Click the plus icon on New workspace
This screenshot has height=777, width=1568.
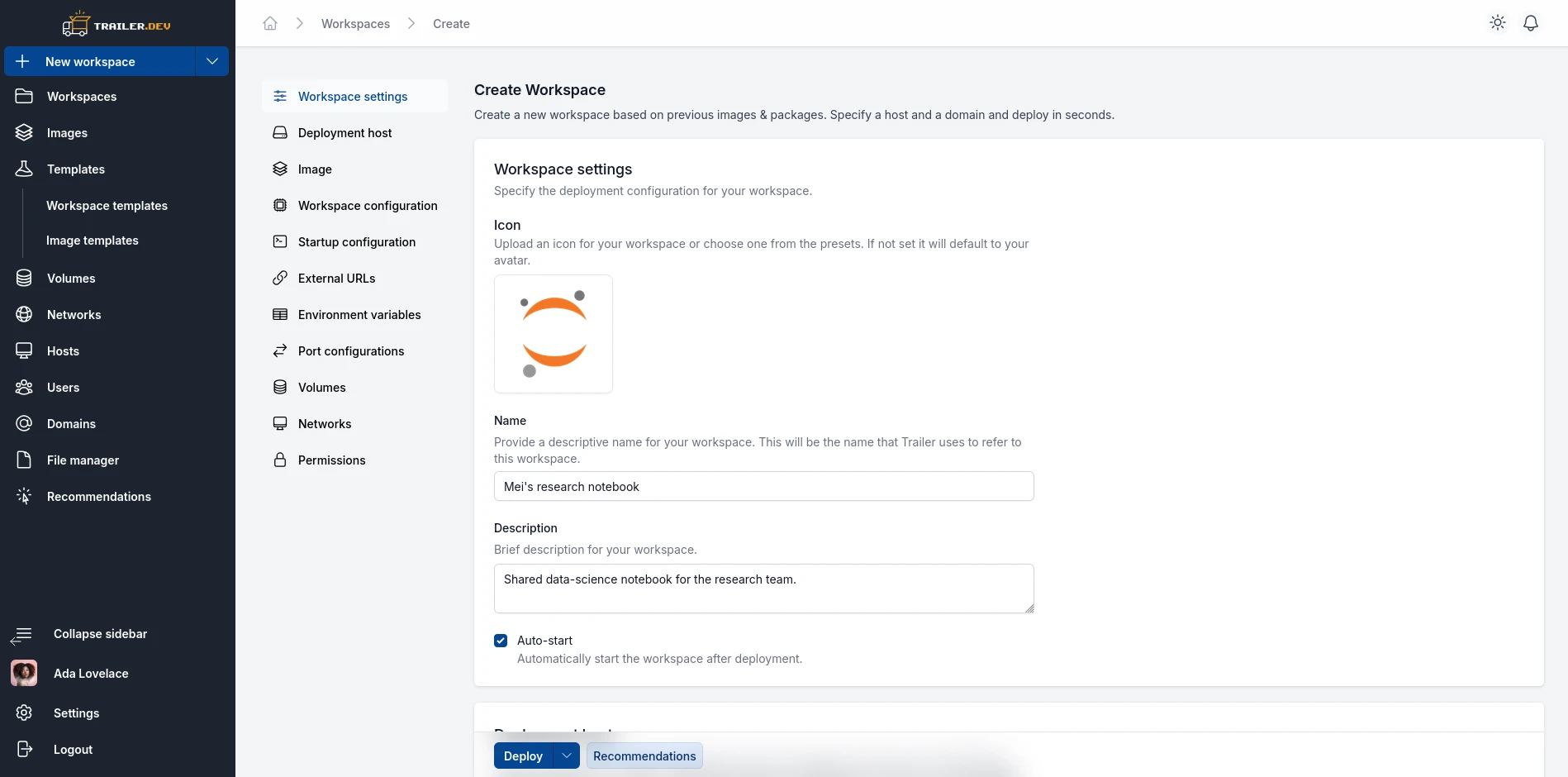click(x=22, y=61)
